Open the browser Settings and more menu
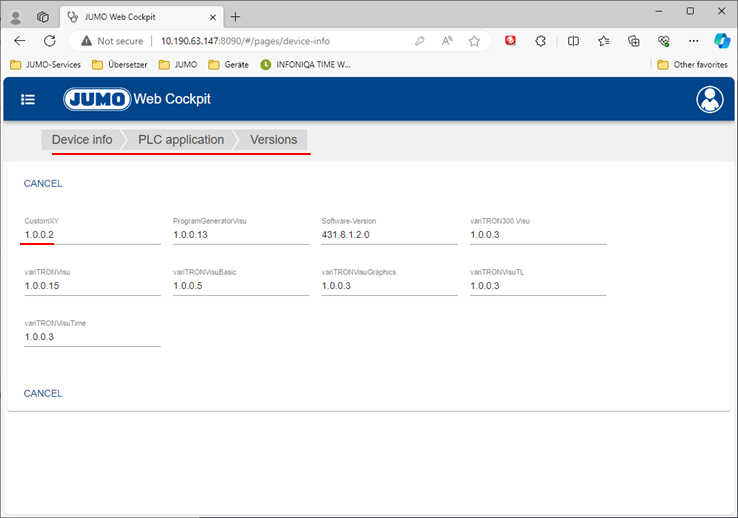The height and width of the screenshot is (518, 738). [x=693, y=41]
